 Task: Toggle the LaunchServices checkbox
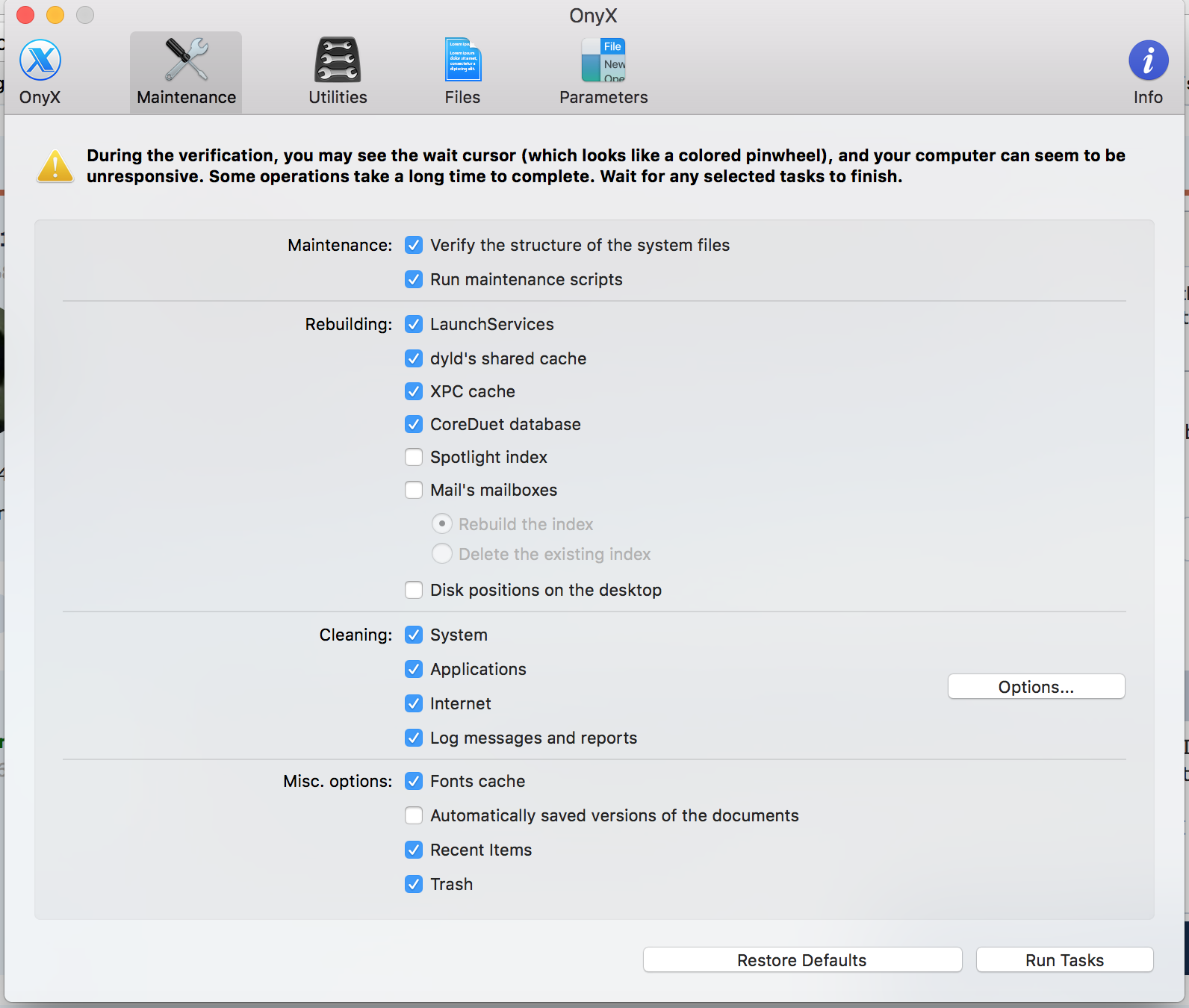pyautogui.click(x=414, y=324)
